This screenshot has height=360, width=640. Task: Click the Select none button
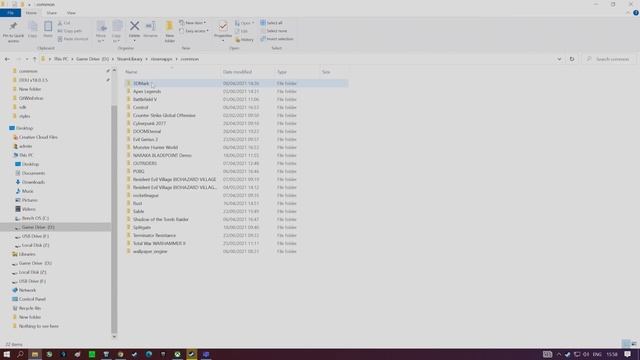[273, 31]
